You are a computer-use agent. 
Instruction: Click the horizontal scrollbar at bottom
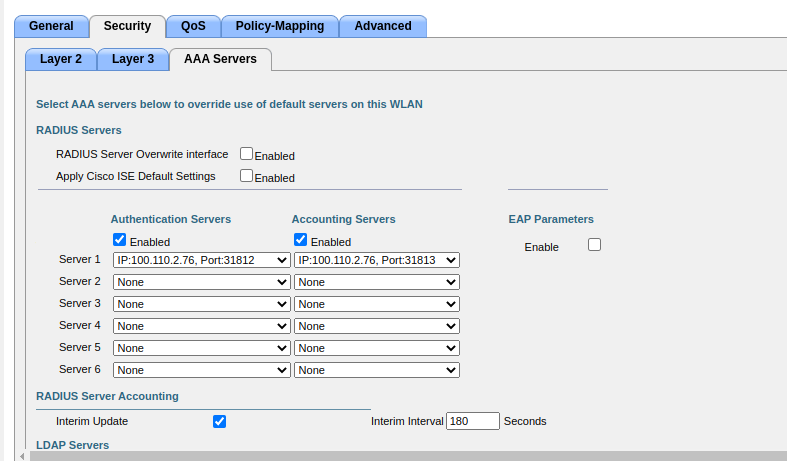[400, 456]
